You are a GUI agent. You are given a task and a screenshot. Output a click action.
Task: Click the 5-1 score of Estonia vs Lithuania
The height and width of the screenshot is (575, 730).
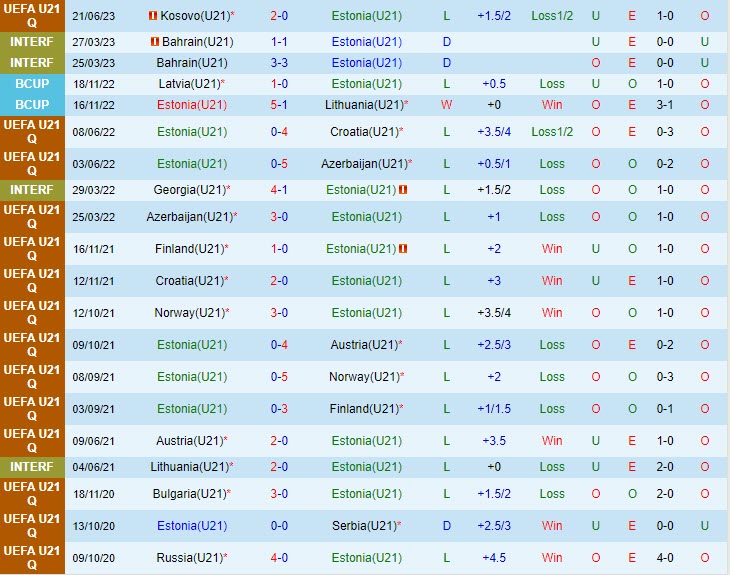tap(279, 104)
